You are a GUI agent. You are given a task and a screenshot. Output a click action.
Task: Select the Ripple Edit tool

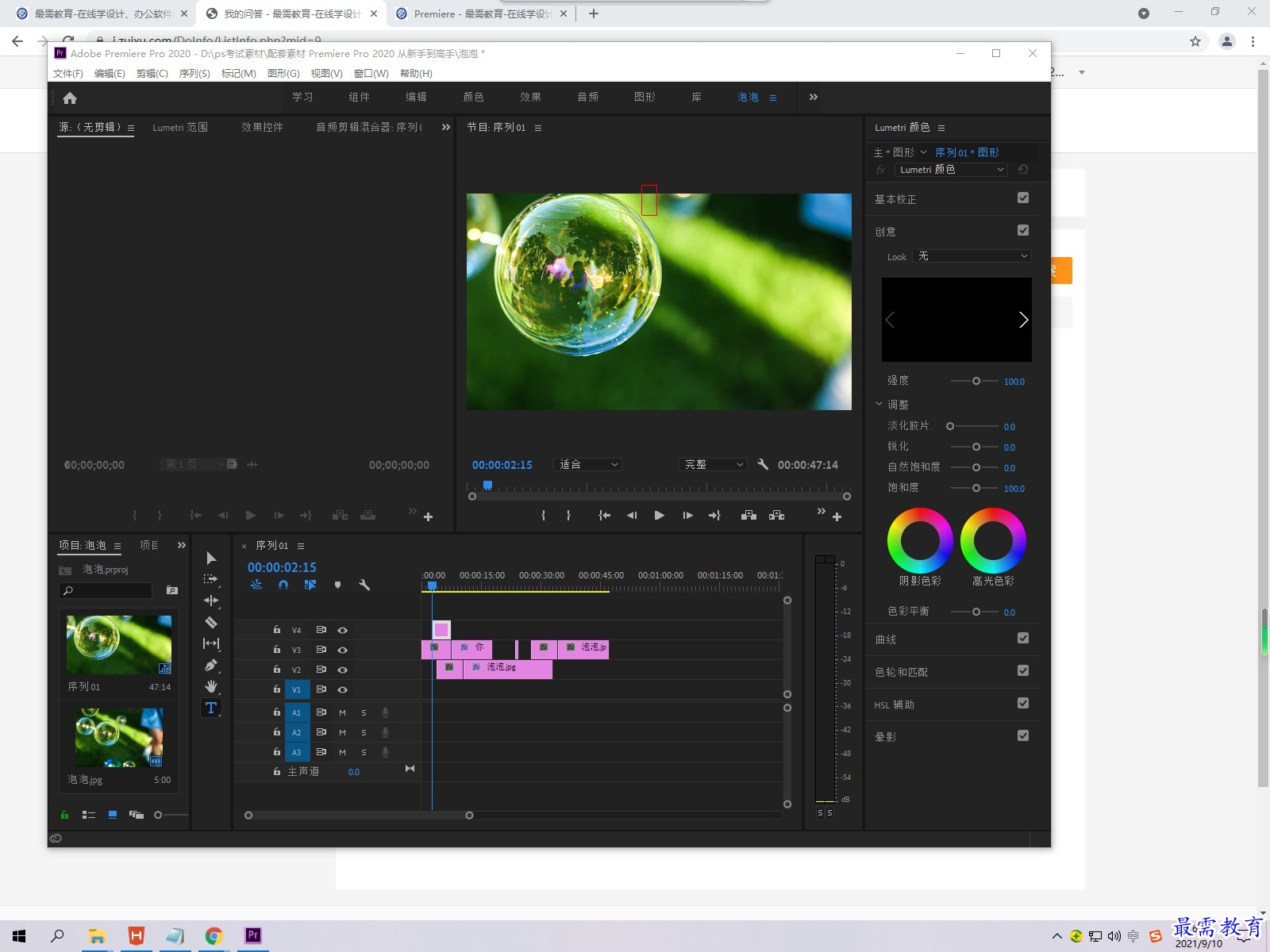tap(211, 601)
